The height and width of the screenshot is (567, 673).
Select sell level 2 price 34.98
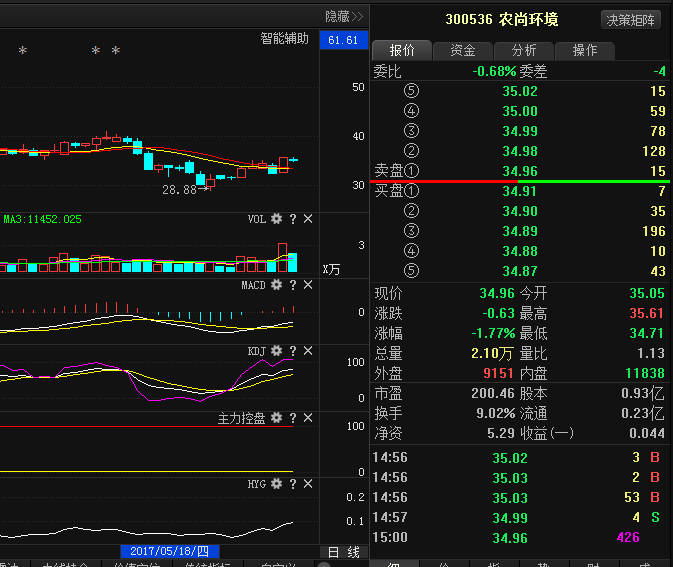tap(520, 152)
